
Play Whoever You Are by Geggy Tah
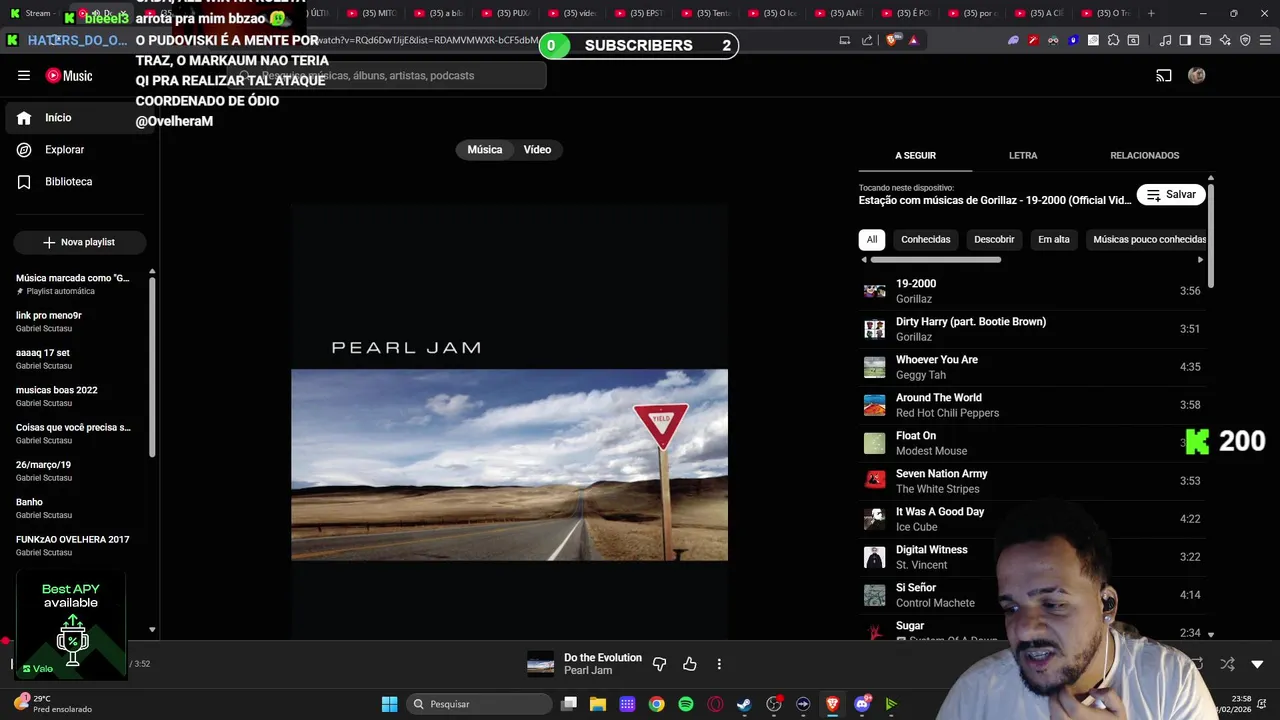point(1032,367)
